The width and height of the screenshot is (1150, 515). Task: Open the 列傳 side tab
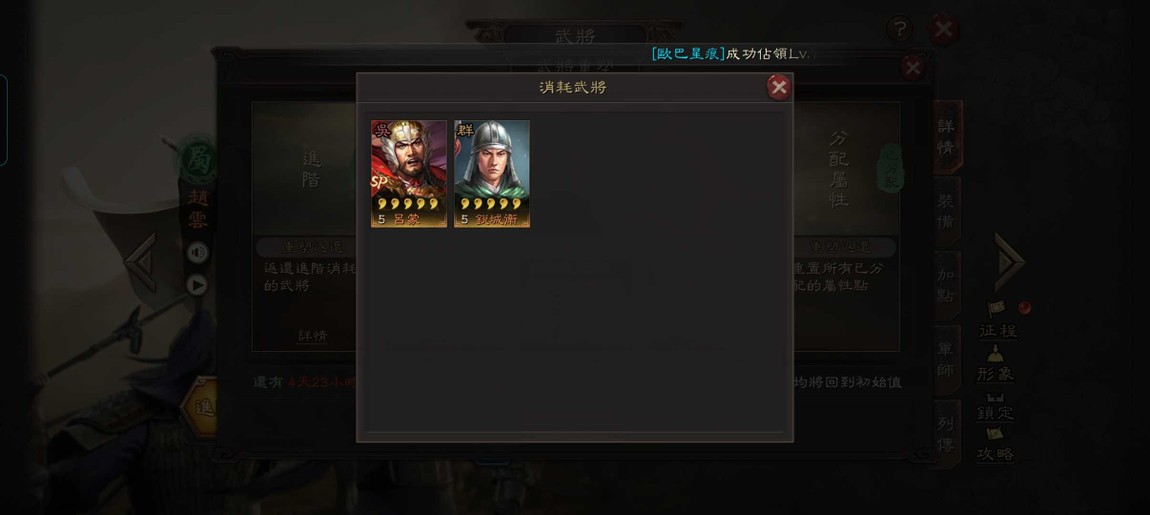pyautogui.click(x=947, y=434)
